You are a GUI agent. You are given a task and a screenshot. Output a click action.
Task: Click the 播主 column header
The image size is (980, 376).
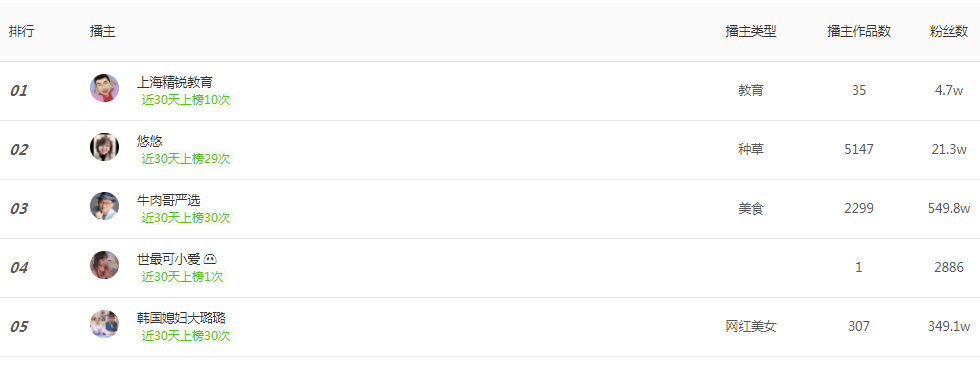pyautogui.click(x=102, y=32)
